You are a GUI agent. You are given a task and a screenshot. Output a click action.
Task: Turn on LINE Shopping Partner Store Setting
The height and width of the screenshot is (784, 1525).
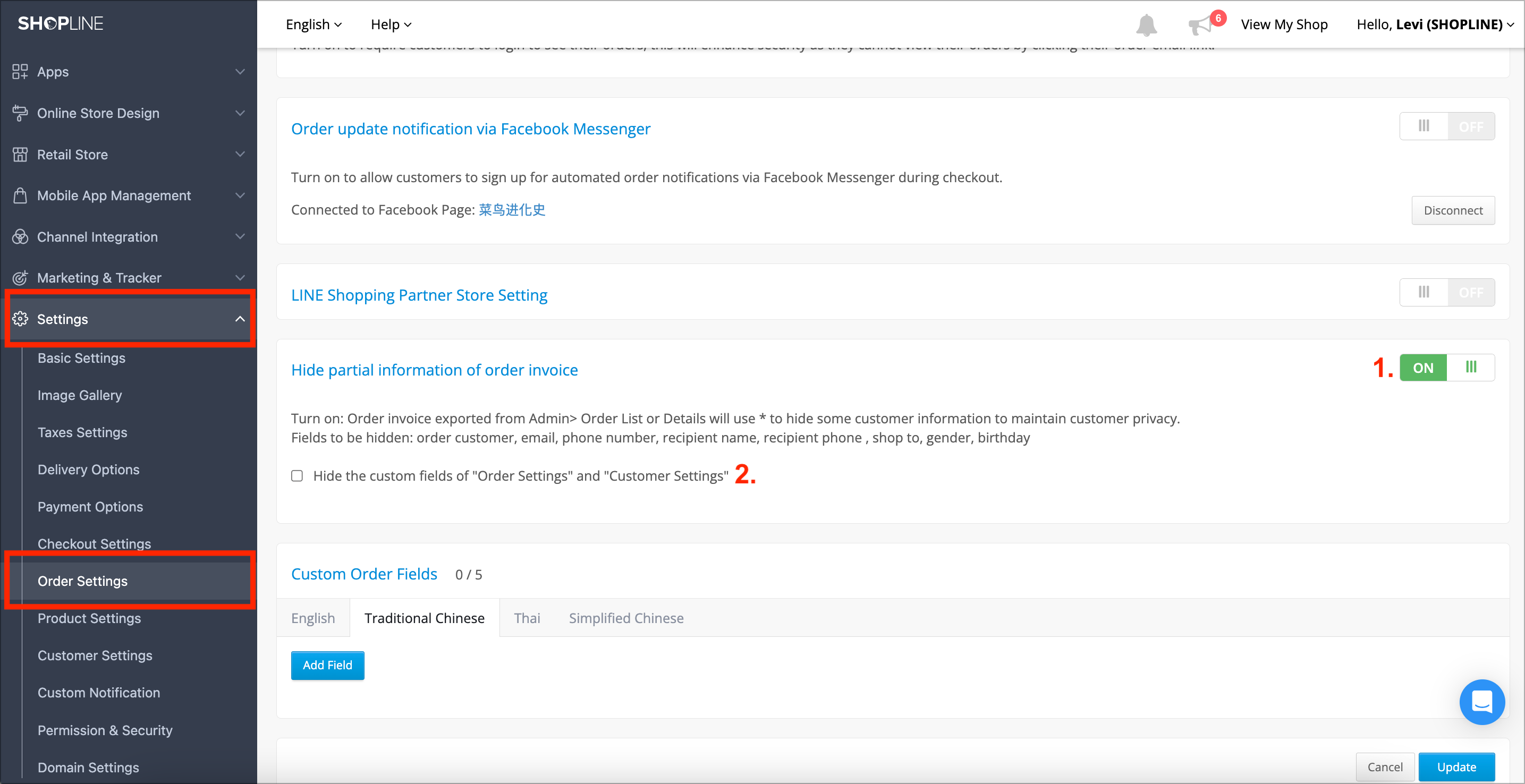tap(1446, 292)
